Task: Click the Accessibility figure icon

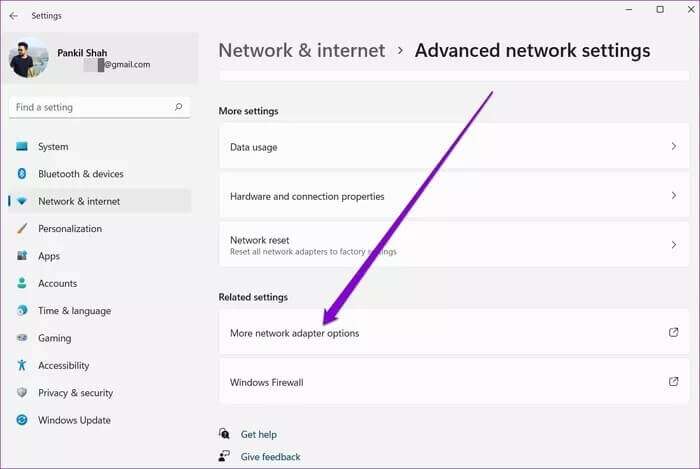Action: (x=22, y=366)
